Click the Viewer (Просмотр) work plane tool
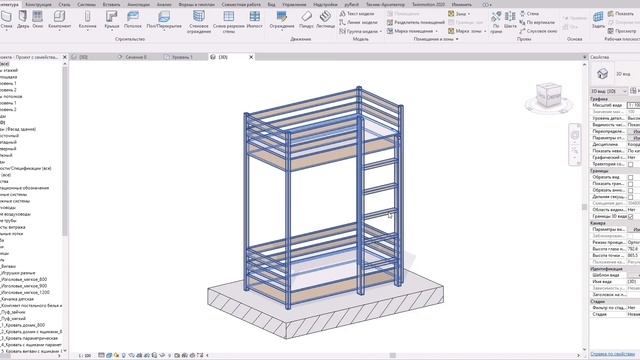Image resolution: width=640 pixels, height=360 pixels. tap(622, 31)
